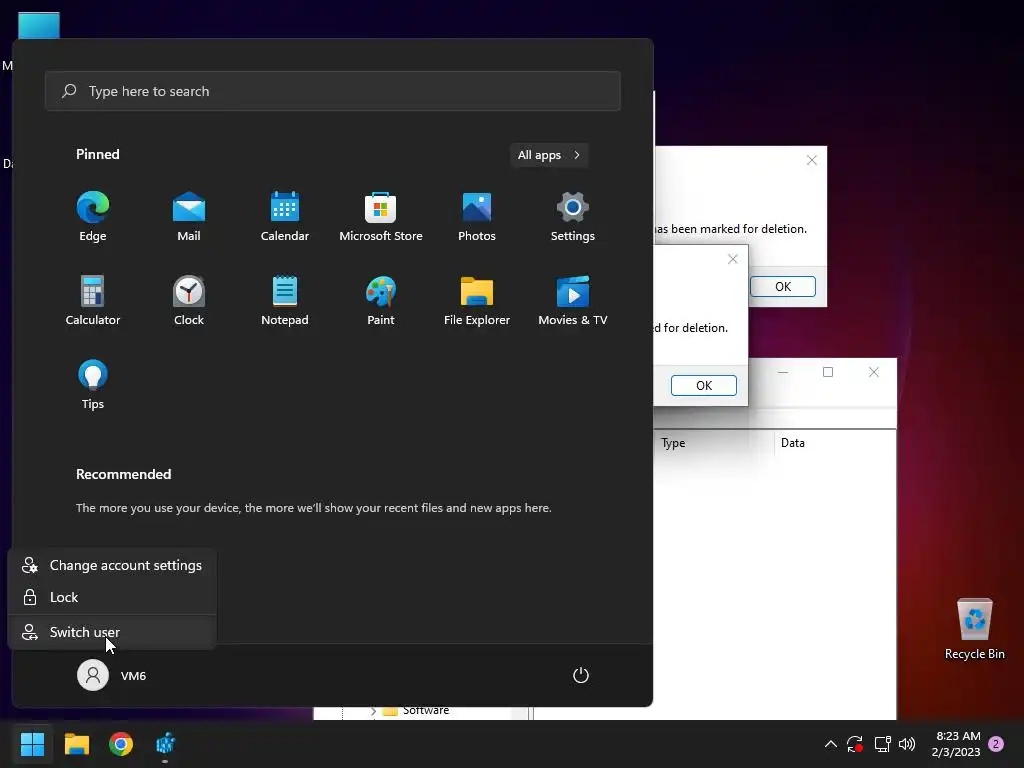
Task: Open Settings from the pinned apps
Action: point(573,217)
